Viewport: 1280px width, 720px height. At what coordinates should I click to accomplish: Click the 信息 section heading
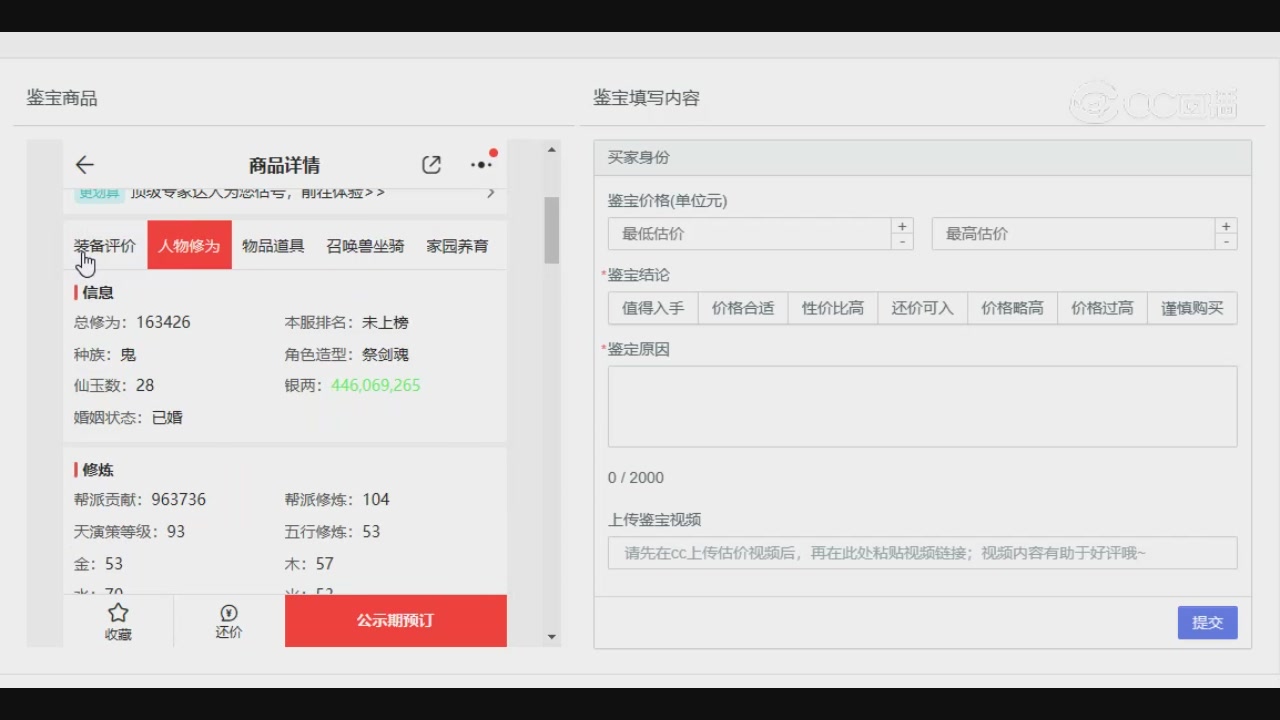98,292
